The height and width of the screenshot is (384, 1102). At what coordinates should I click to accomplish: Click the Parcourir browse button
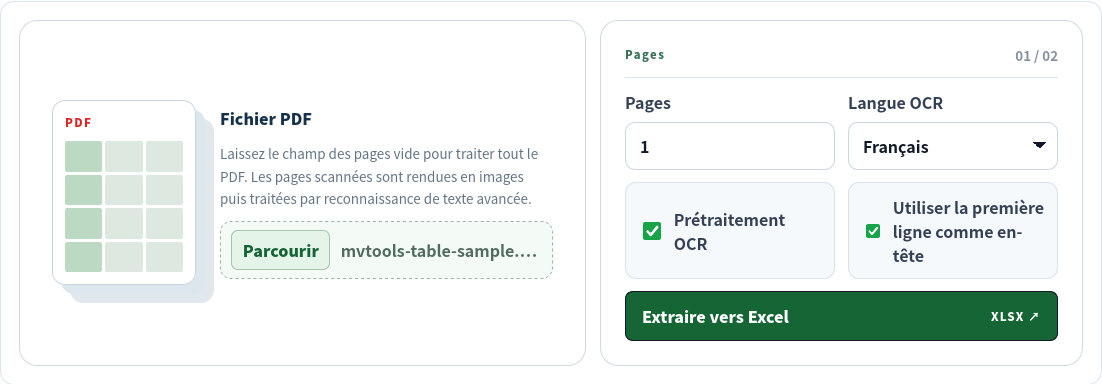click(280, 250)
